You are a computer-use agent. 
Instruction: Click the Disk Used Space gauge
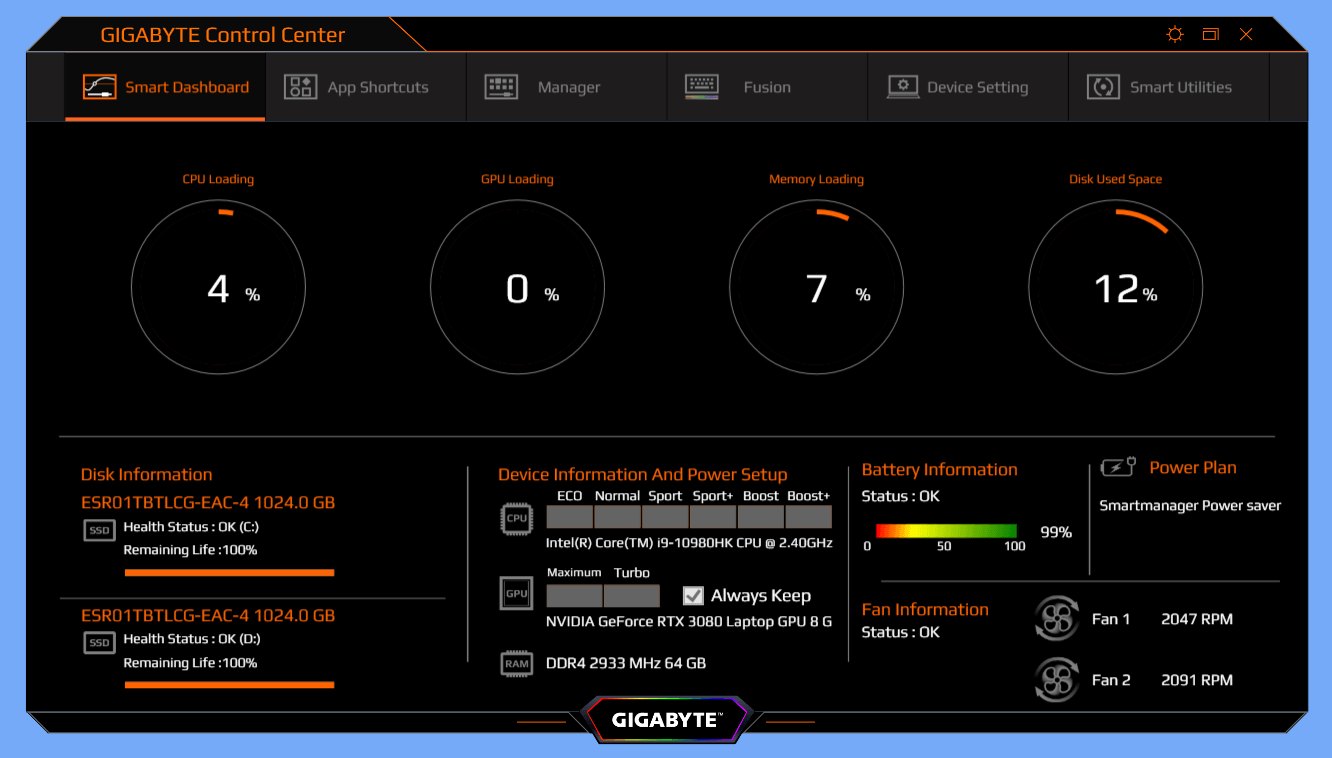pos(1116,289)
